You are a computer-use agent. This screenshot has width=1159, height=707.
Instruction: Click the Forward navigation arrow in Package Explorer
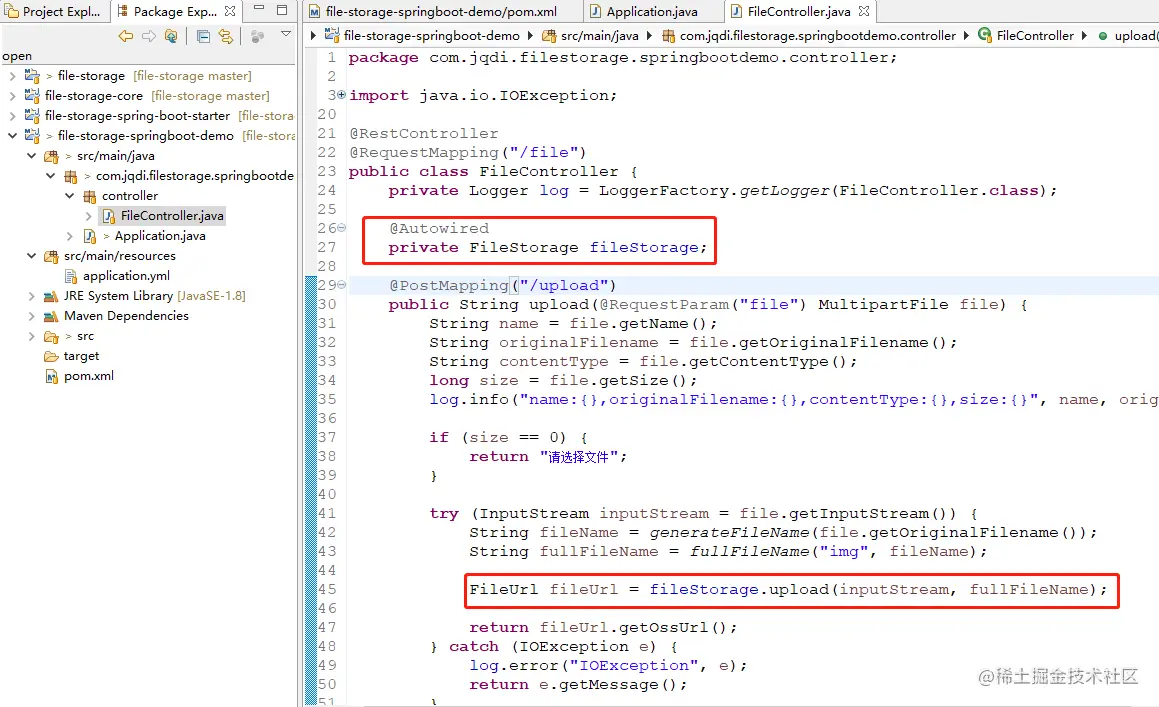[x=149, y=35]
